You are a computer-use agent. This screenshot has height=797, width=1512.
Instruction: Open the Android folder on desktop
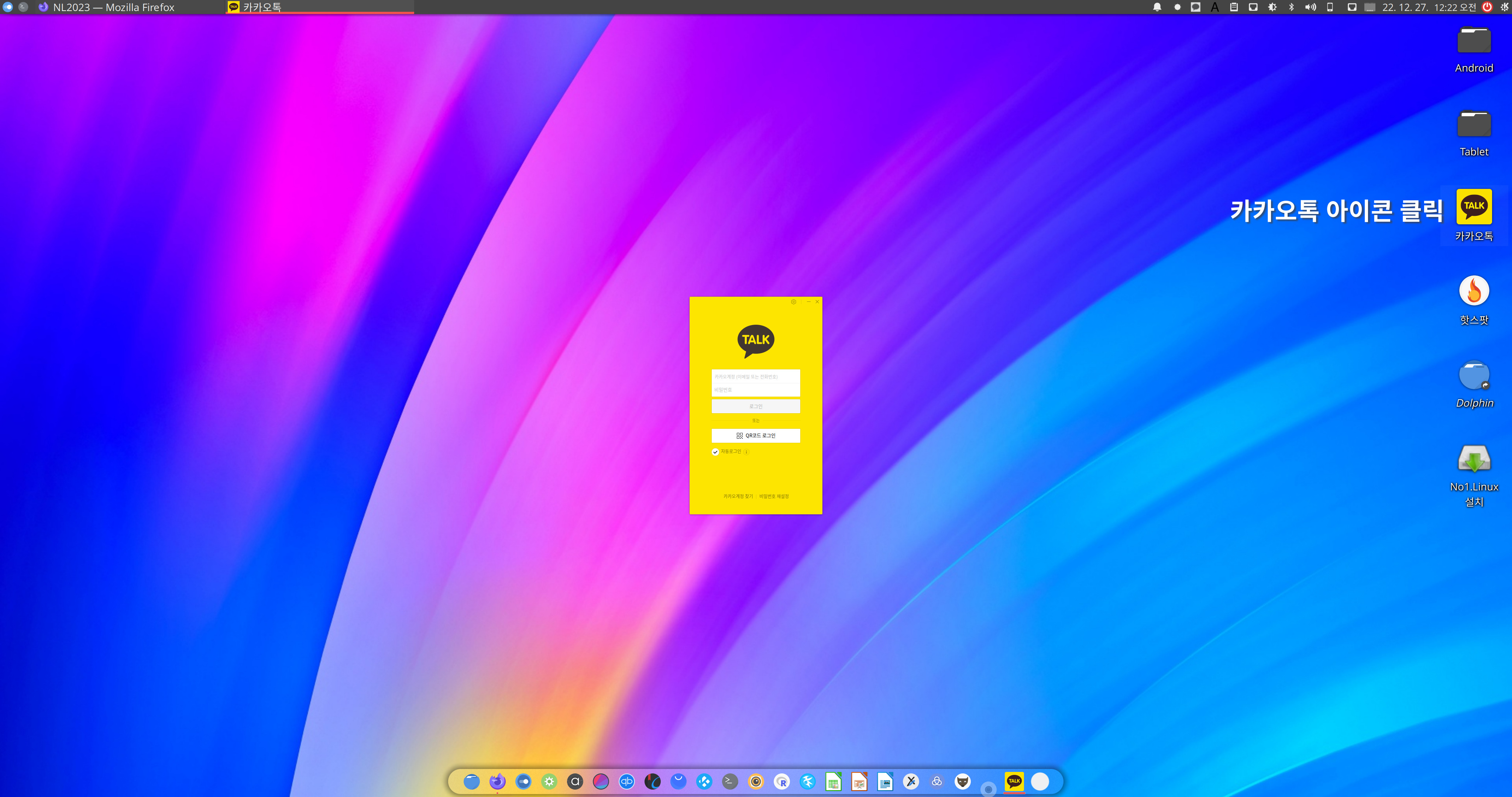pos(1474,49)
